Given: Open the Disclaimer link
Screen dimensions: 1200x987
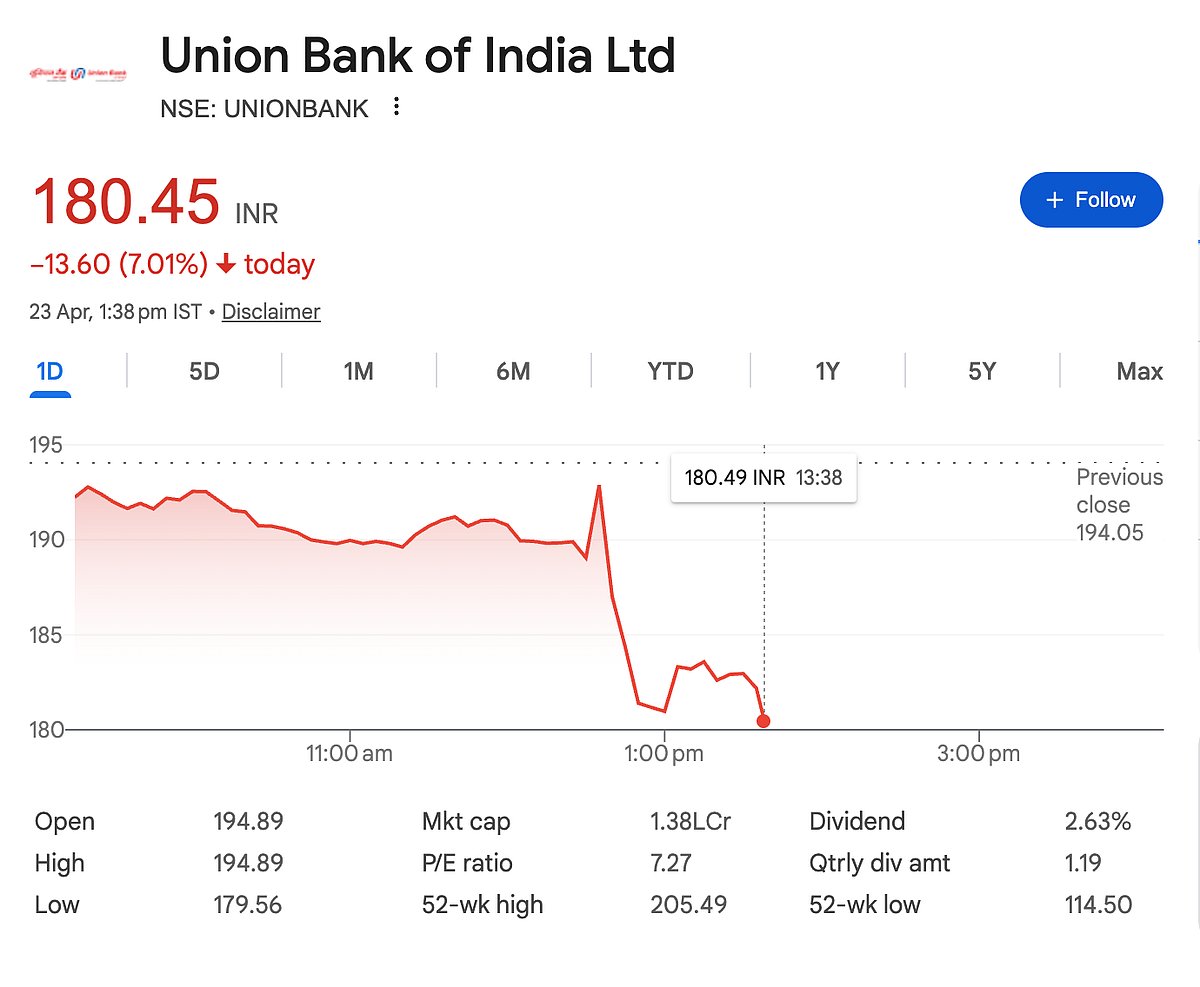Looking at the screenshot, I should 271,312.
